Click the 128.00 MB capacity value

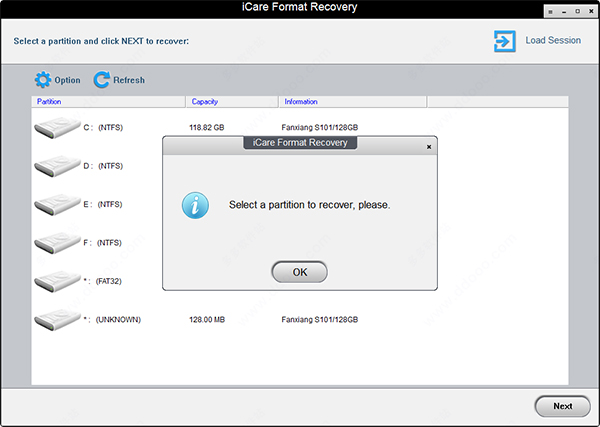207,319
